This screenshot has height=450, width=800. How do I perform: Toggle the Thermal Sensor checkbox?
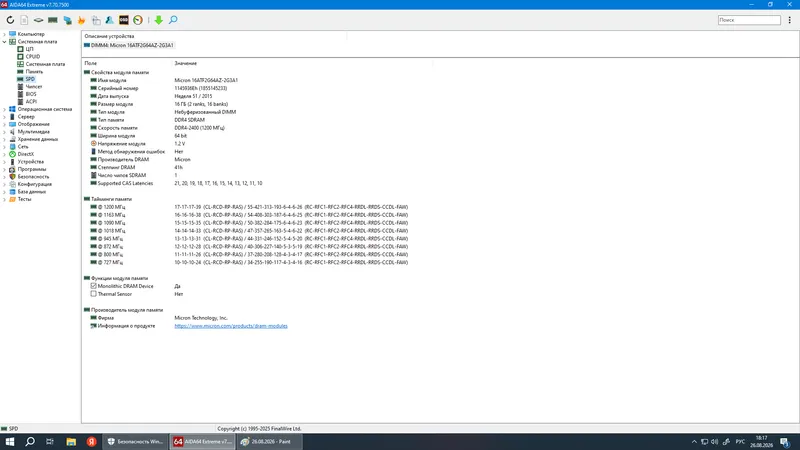pos(93,294)
